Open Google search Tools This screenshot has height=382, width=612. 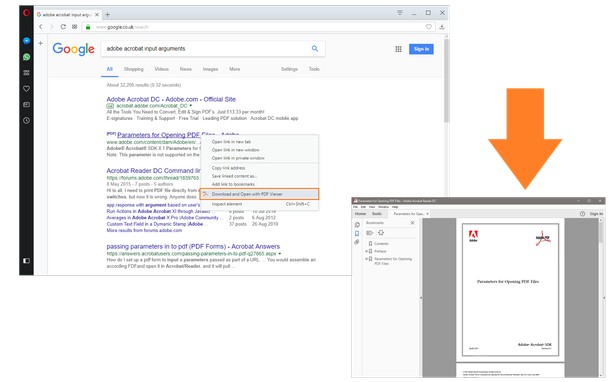click(314, 69)
